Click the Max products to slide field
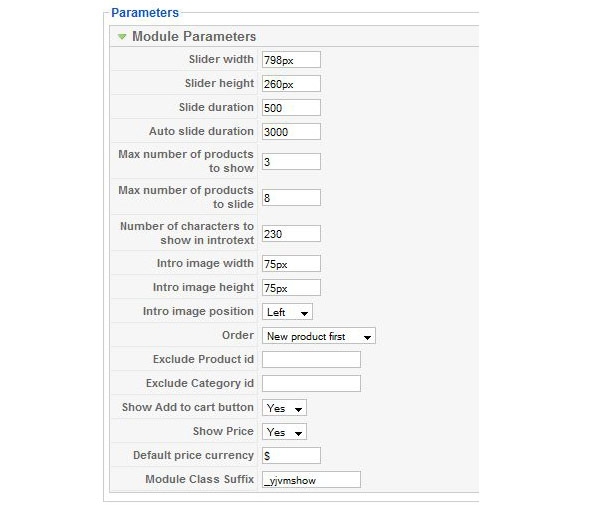 (x=290, y=198)
